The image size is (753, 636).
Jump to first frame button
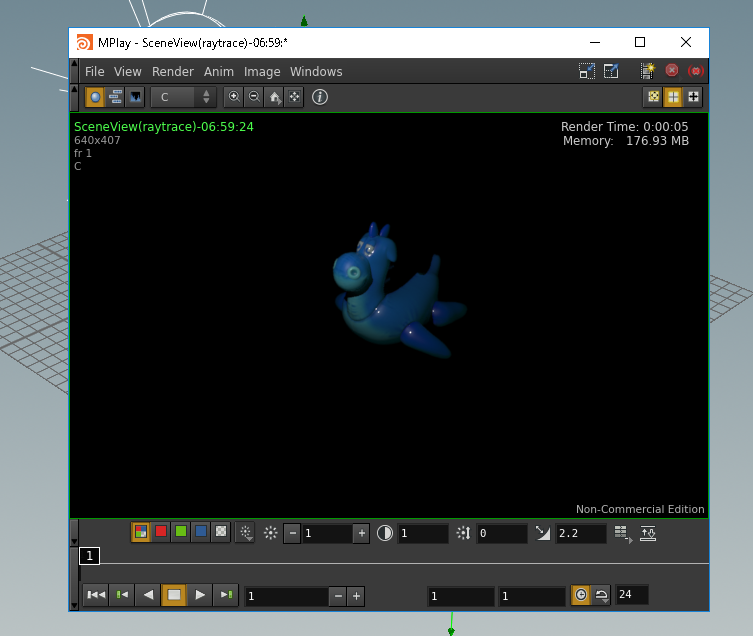click(x=96, y=595)
